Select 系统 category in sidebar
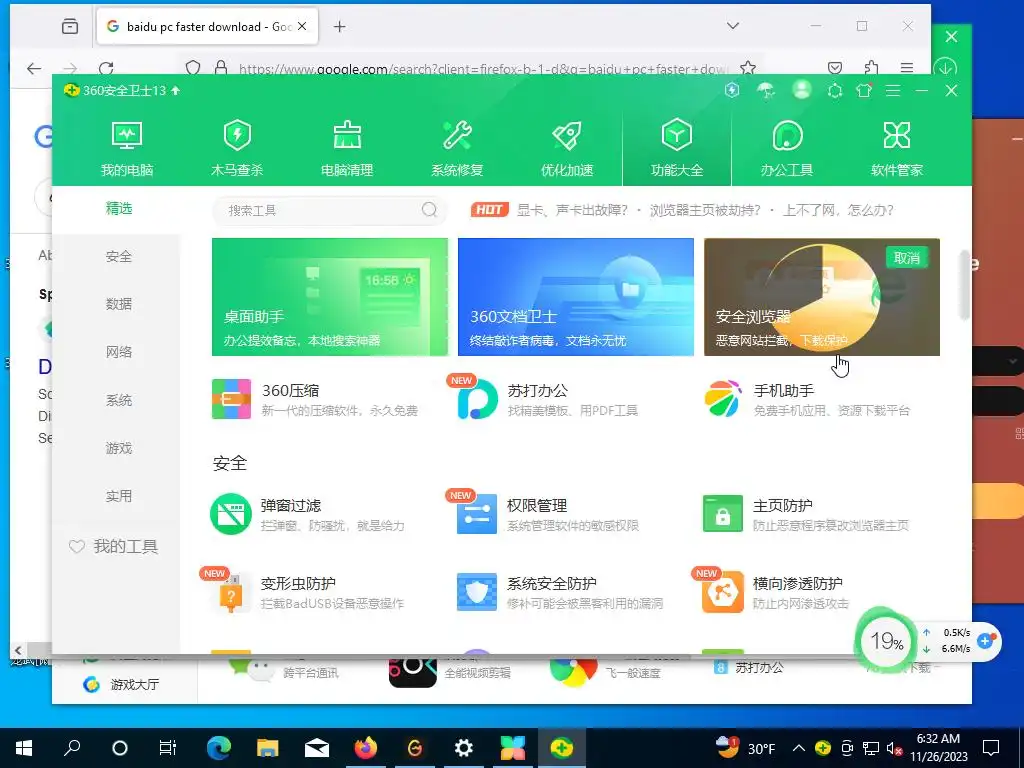The height and width of the screenshot is (768, 1024). pyautogui.click(x=119, y=400)
